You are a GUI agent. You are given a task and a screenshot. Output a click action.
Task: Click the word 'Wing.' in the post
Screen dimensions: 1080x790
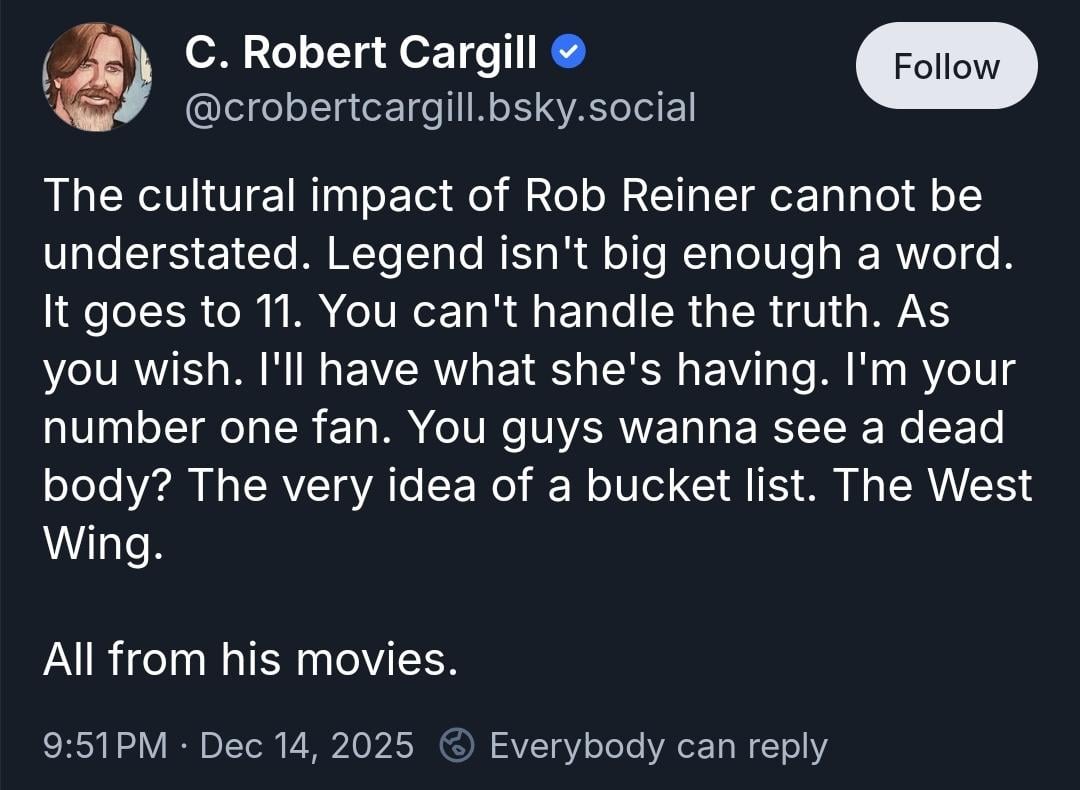coord(102,544)
